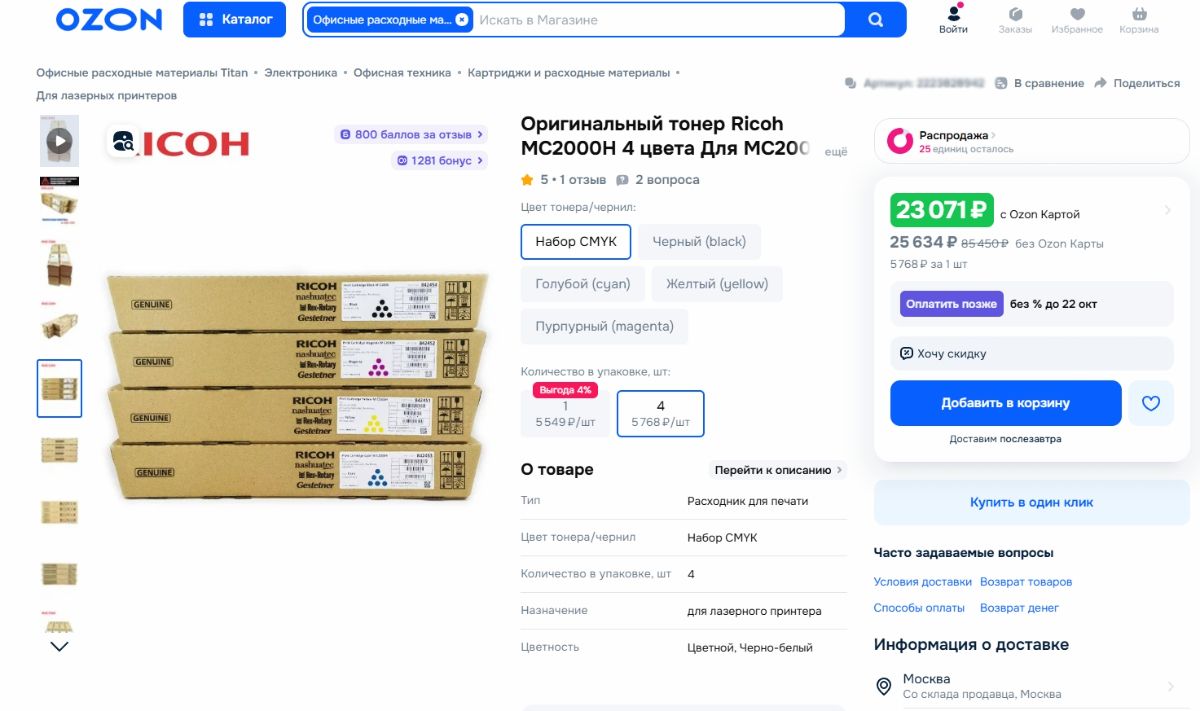Select the Черный (black) toner option
The width and height of the screenshot is (1200, 711).
[699, 241]
